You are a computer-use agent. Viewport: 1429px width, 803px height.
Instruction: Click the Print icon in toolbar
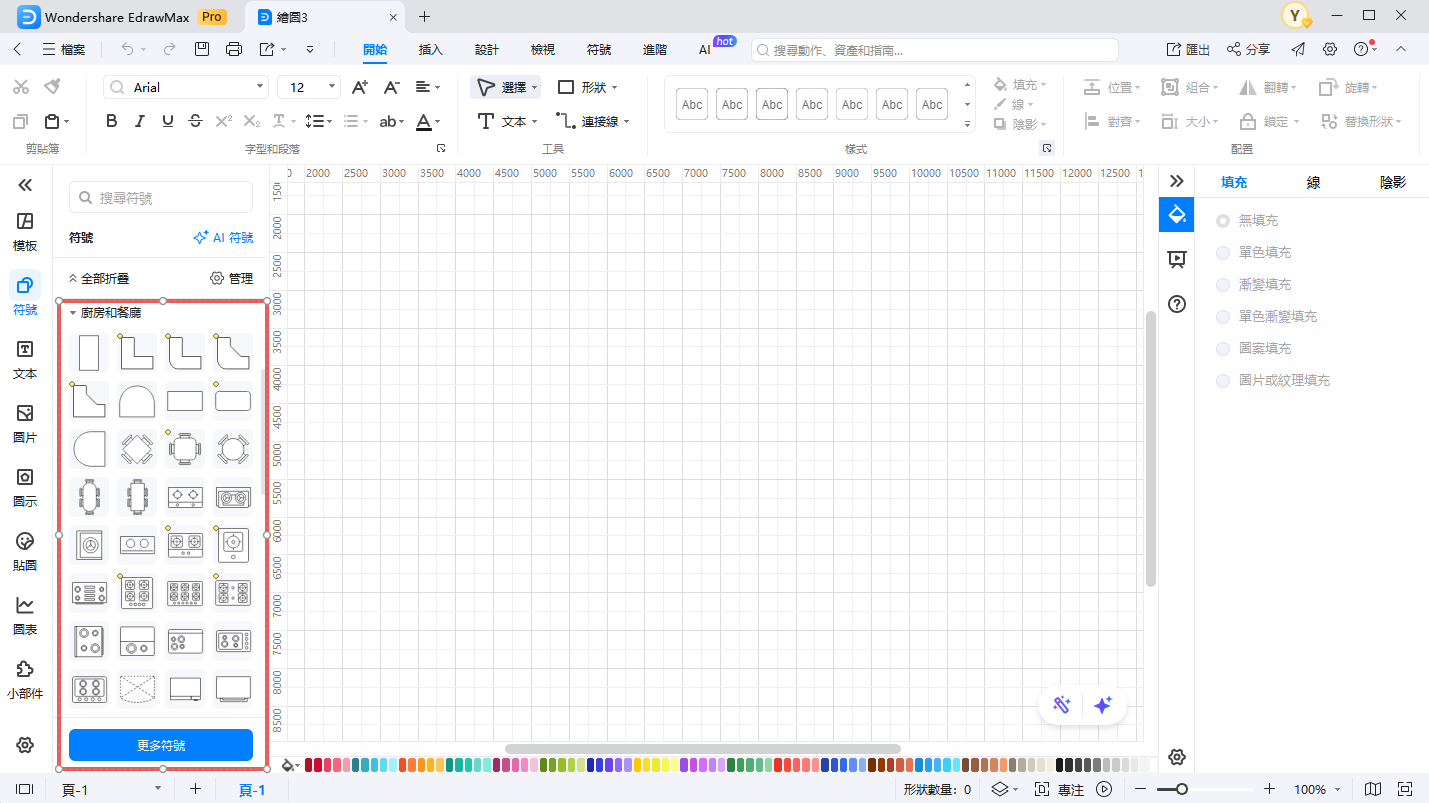pyautogui.click(x=234, y=49)
